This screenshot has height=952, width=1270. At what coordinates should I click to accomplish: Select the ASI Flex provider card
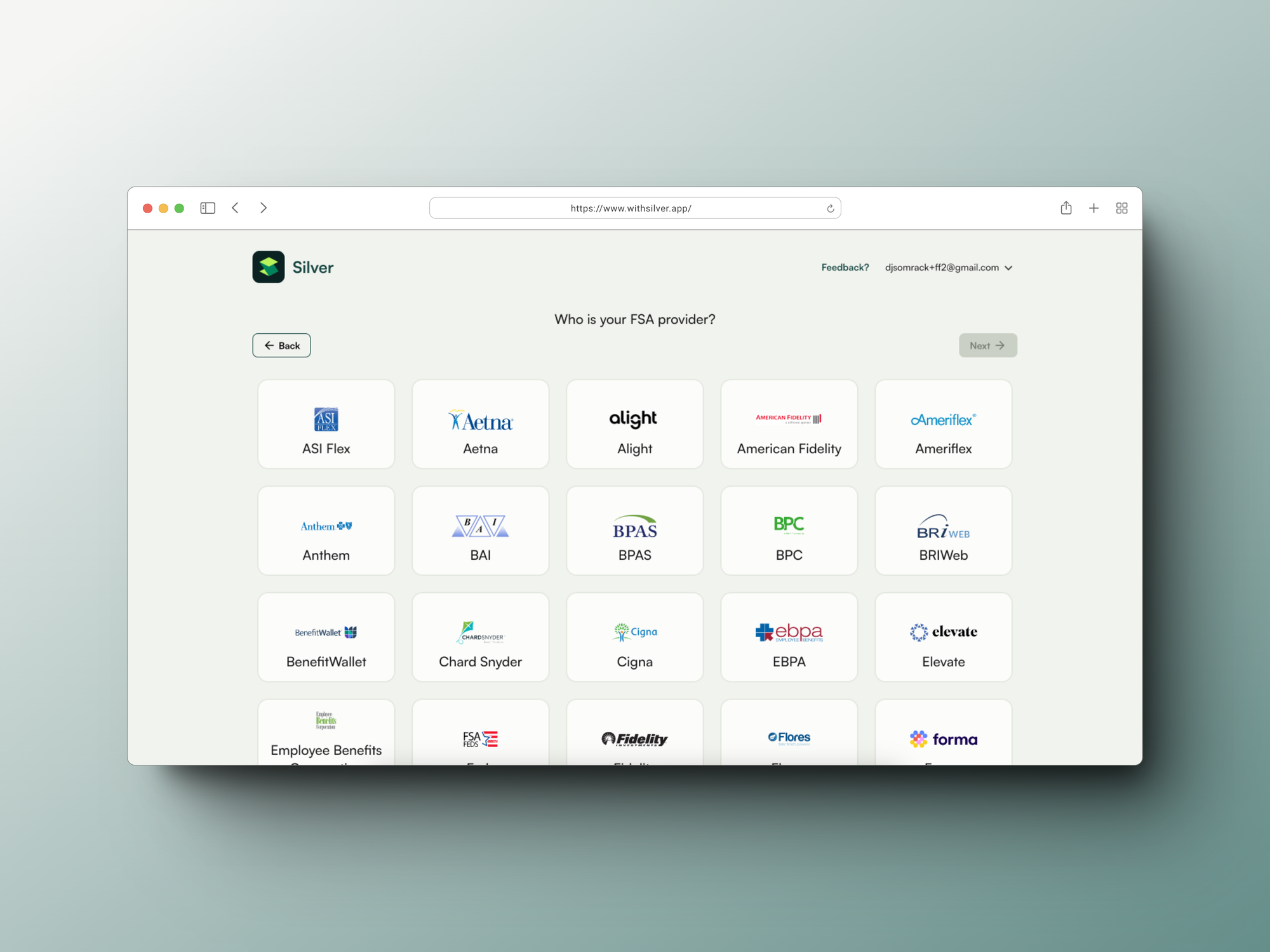(x=326, y=424)
